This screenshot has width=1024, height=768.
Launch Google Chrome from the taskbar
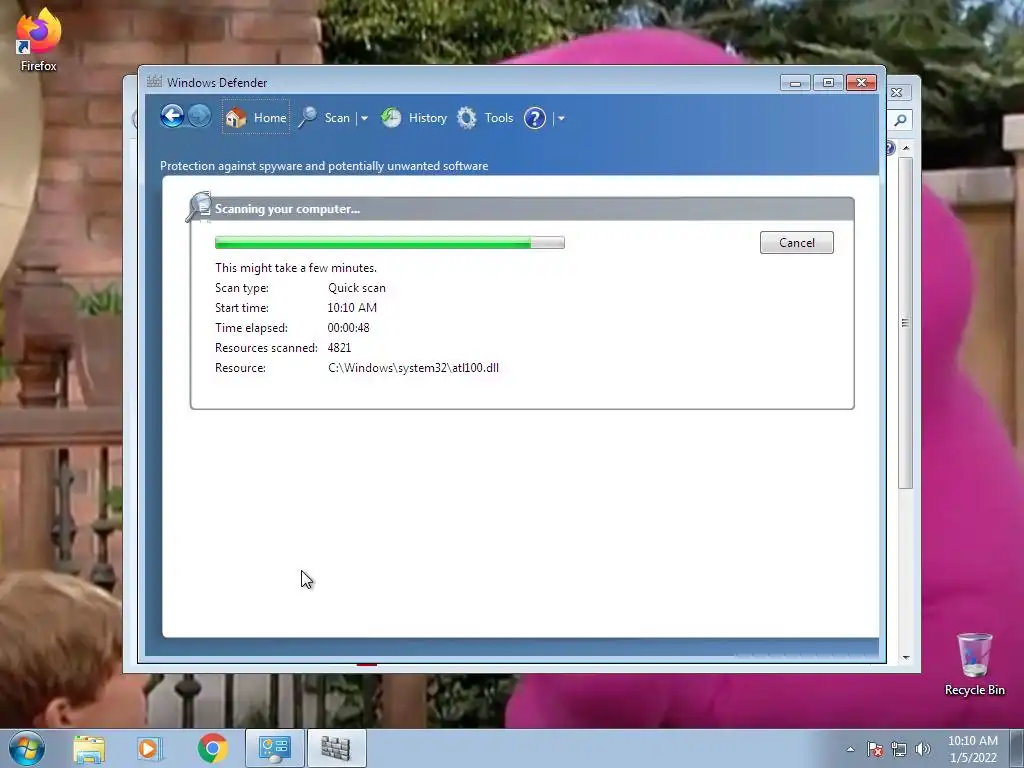click(212, 748)
